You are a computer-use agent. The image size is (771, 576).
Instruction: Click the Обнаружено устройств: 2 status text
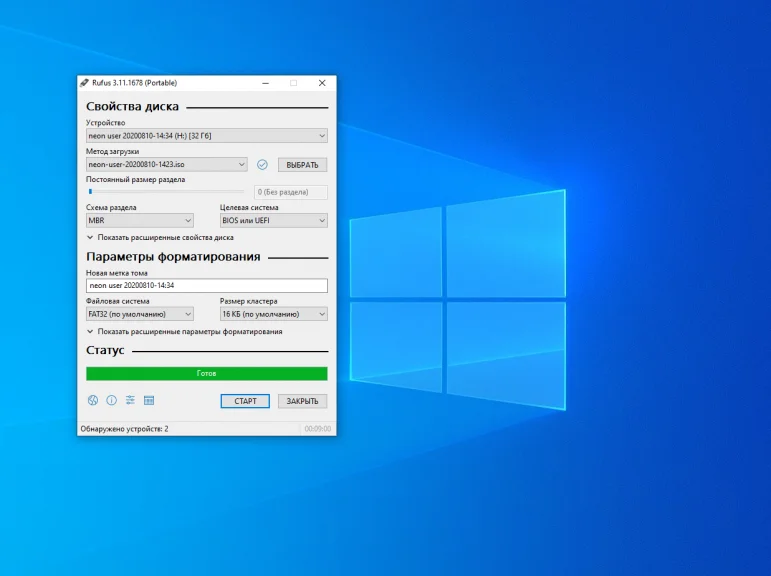coord(124,429)
